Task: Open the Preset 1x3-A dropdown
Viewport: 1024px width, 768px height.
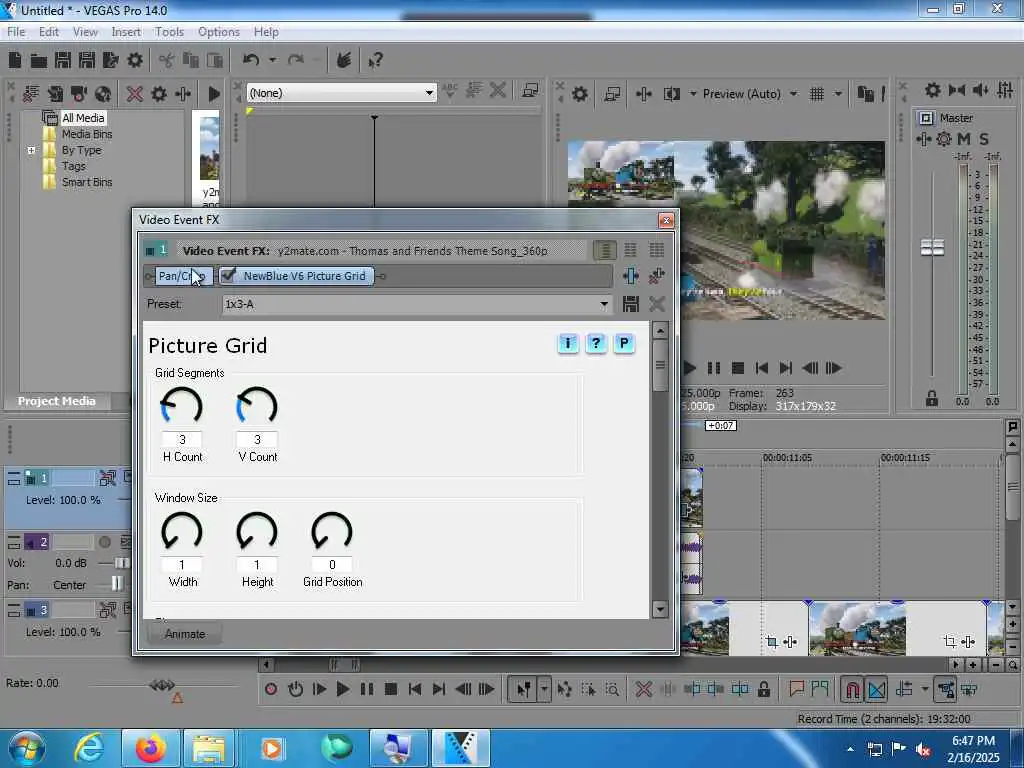Action: (604, 304)
